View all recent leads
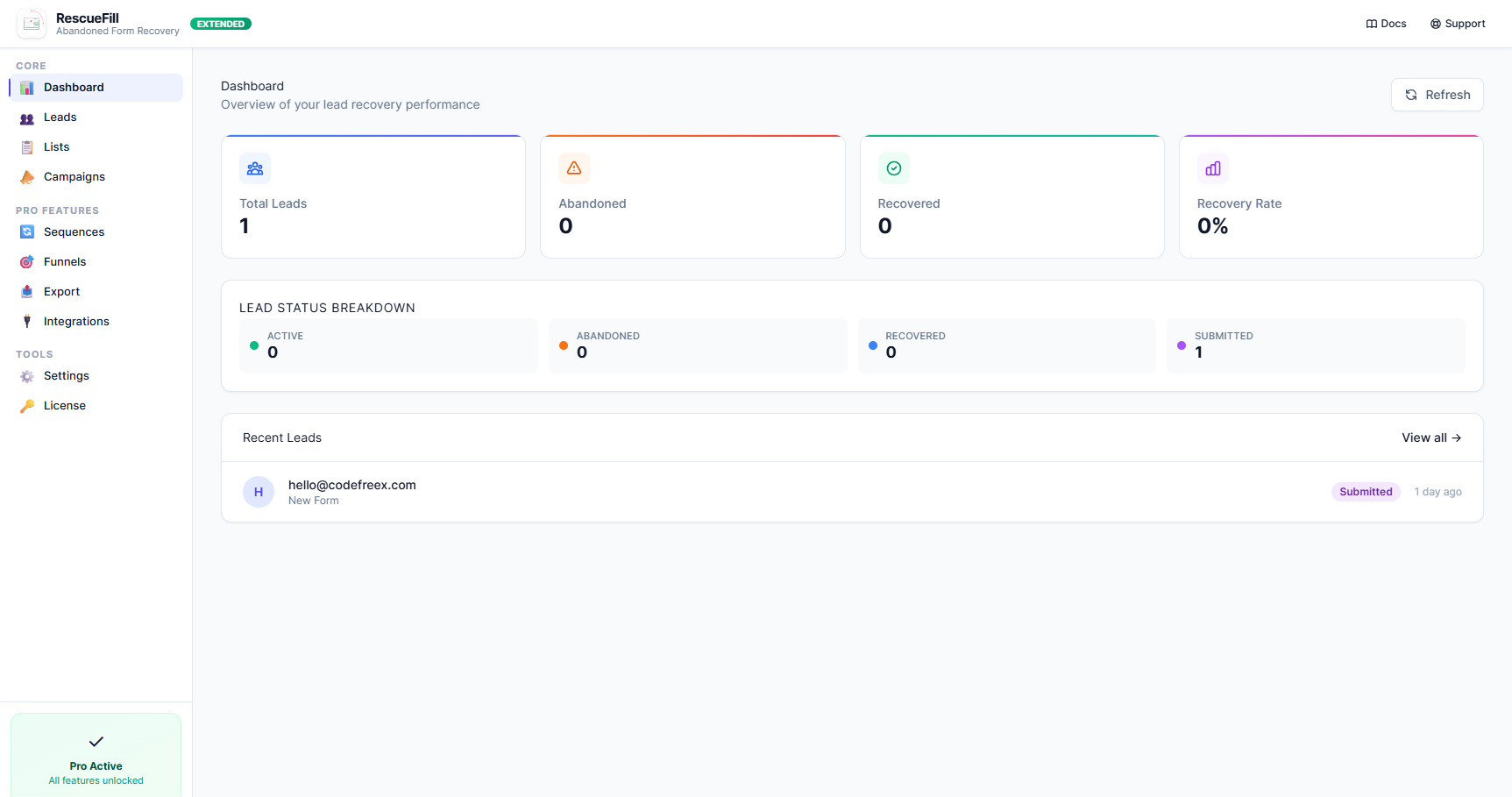Image resolution: width=1512 pixels, height=797 pixels. coord(1431,438)
